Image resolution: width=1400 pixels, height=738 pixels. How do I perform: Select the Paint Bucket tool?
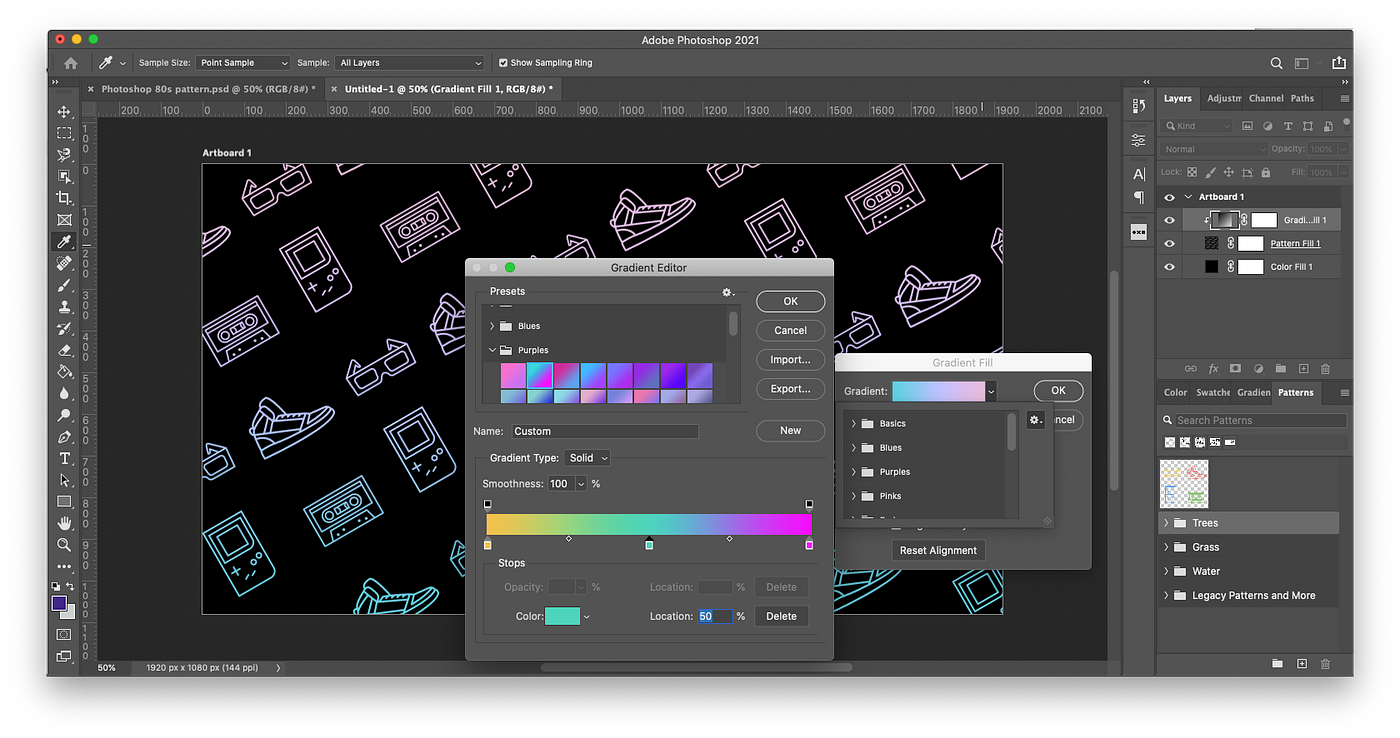pyautogui.click(x=64, y=372)
